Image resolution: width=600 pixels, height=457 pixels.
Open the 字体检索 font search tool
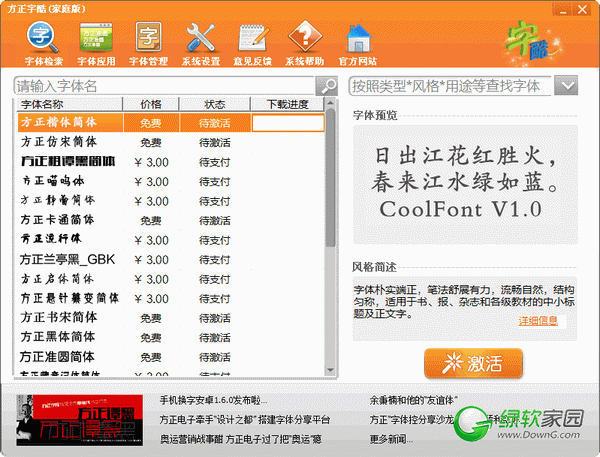43,44
